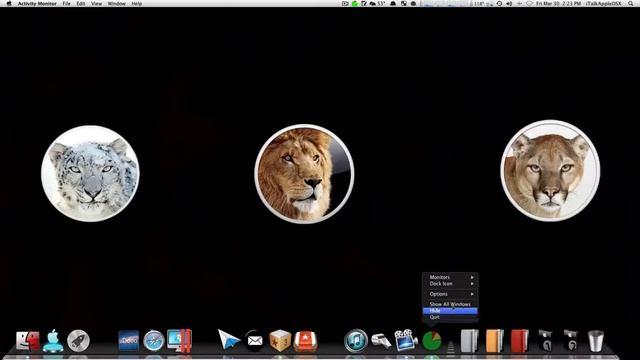Click Activity Monitor pie chart dock icon
The width and height of the screenshot is (640, 360).
[432, 341]
